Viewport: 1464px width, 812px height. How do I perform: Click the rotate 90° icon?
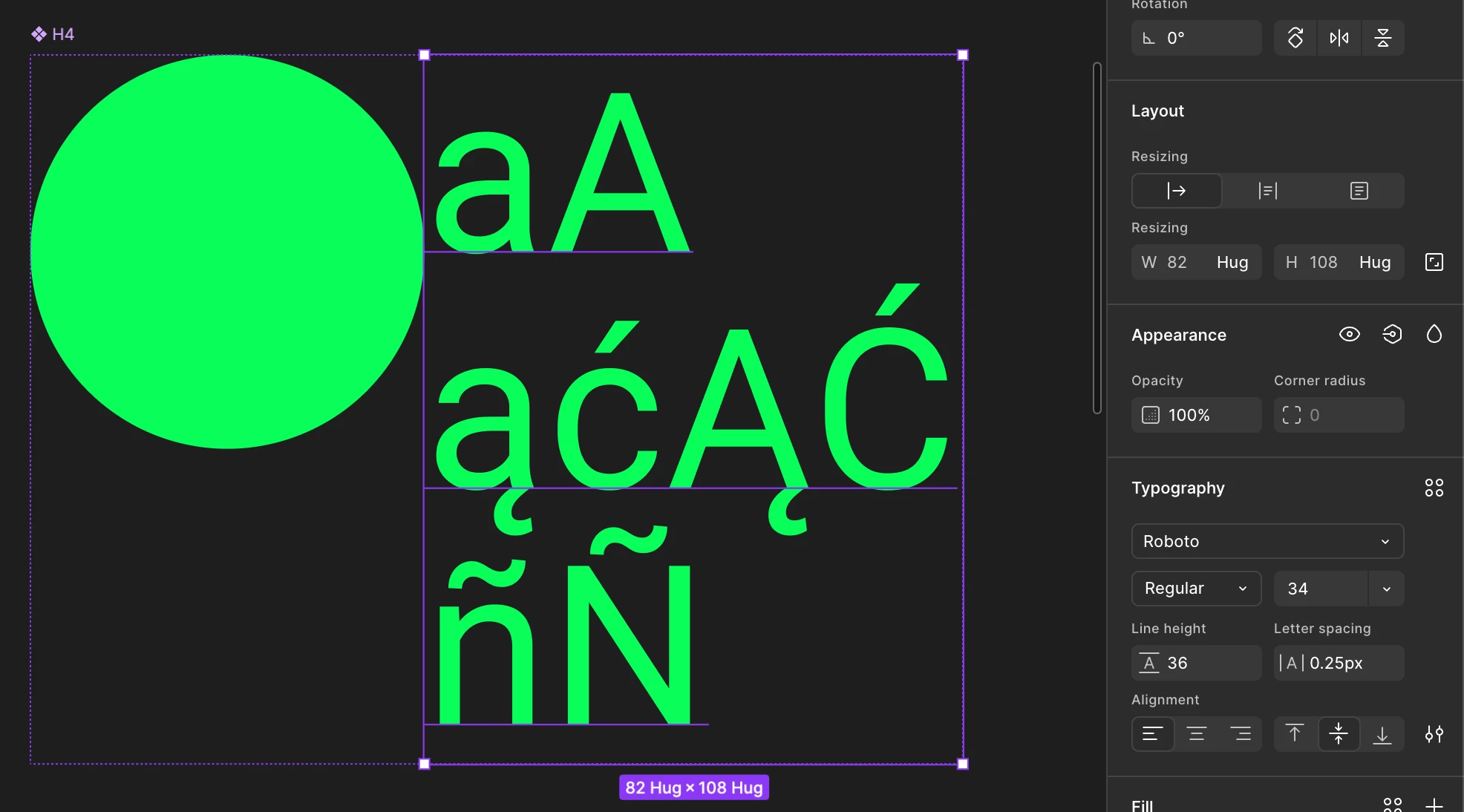1295,38
